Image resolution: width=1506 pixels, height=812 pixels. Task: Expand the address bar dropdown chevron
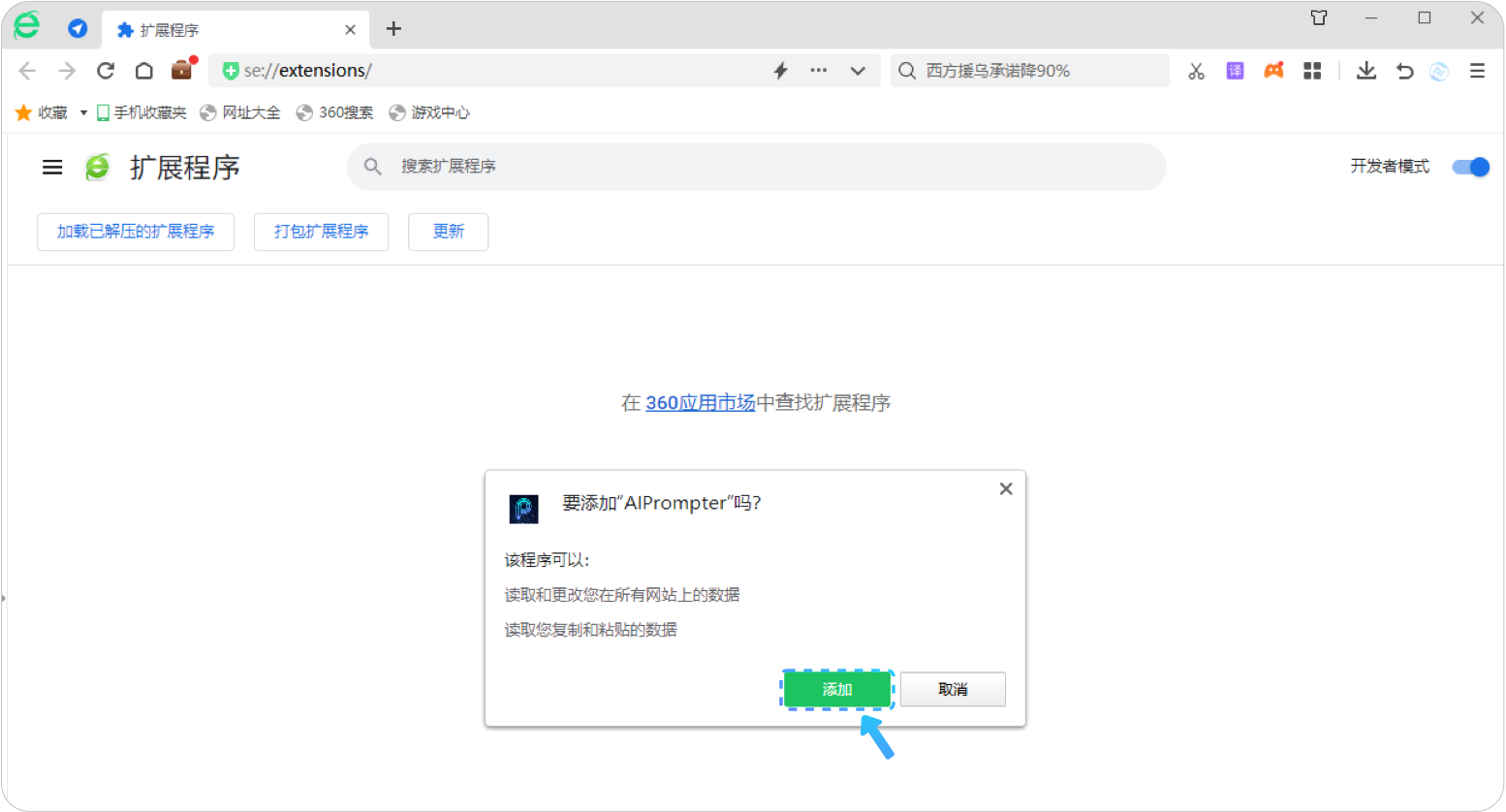coord(858,71)
